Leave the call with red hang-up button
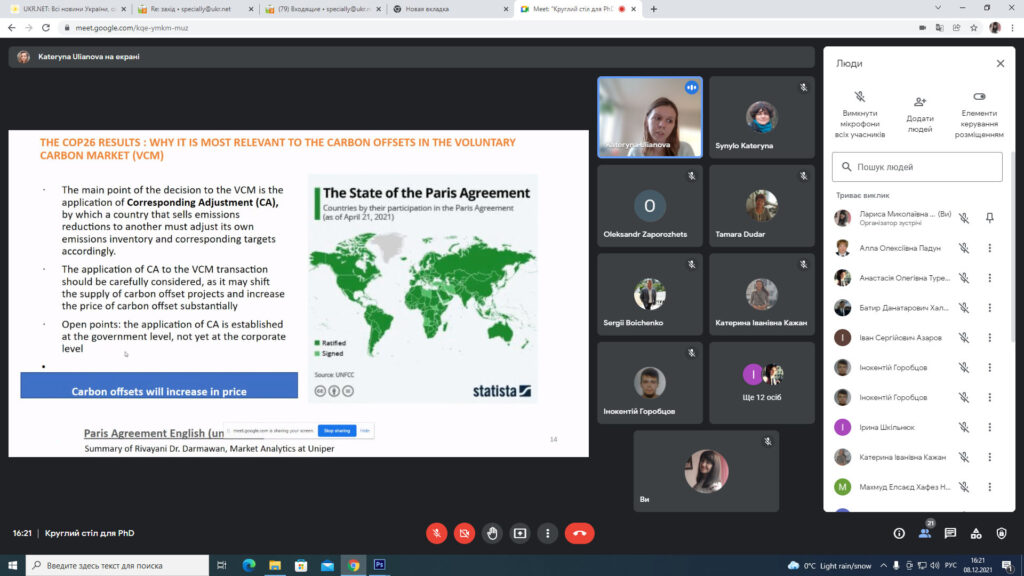1024x576 pixels. [x=580, y=533]
